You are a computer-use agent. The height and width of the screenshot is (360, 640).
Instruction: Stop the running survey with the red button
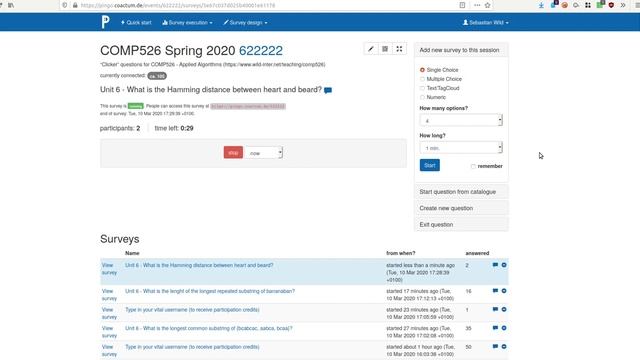click(233, 152)
